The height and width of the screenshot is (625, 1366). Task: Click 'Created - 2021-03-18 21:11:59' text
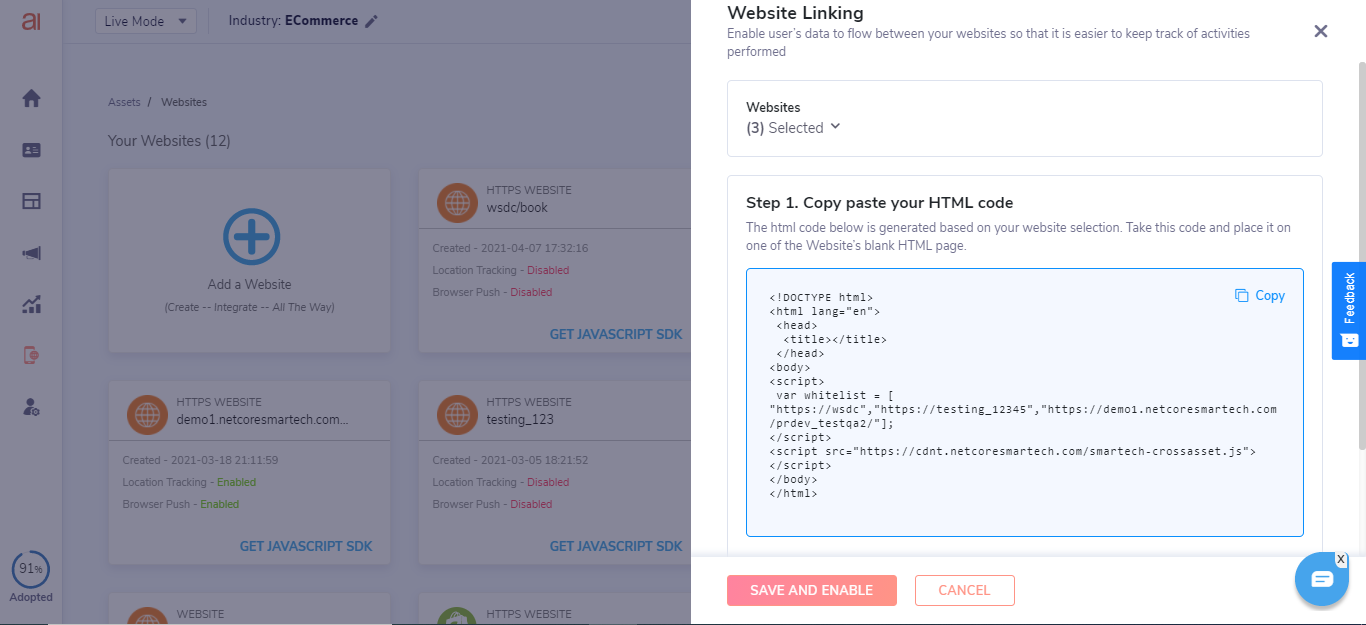pyautogui.click(x=200, y=460)
